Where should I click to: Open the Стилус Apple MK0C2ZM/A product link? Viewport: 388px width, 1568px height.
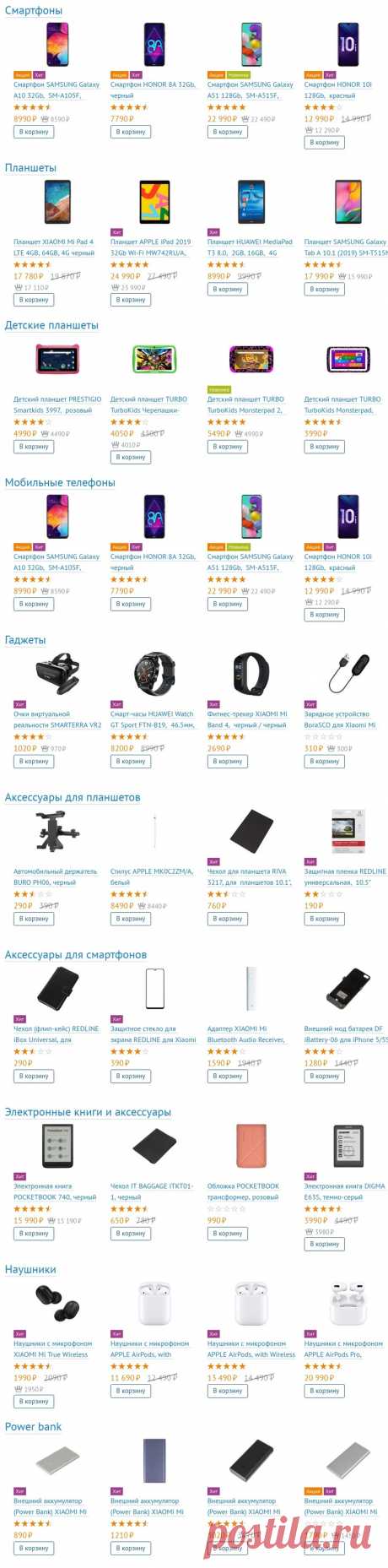[152, 876]
